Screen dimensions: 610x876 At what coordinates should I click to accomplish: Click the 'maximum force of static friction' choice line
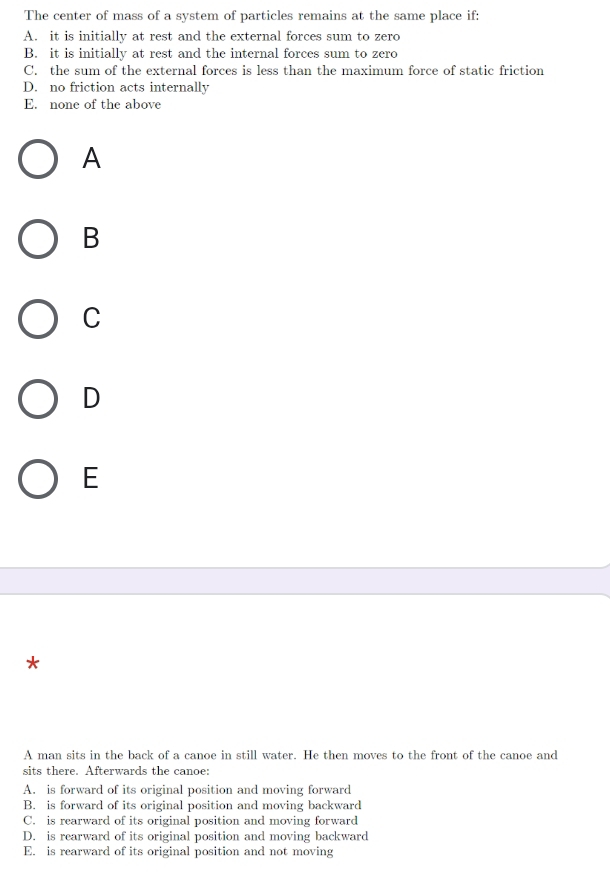[284, 70]
